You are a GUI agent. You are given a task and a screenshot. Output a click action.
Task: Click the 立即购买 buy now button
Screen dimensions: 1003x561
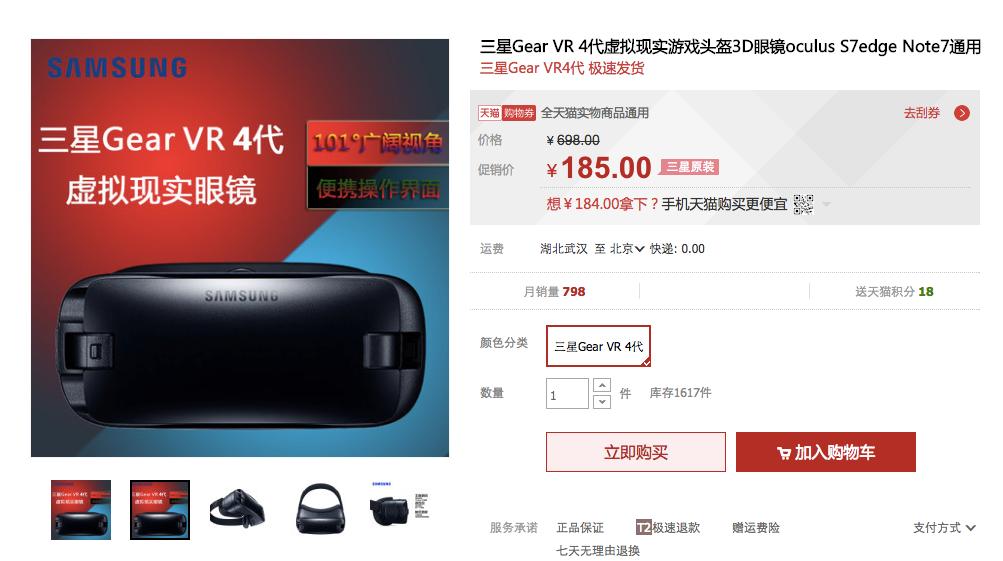tap(636, 452)
